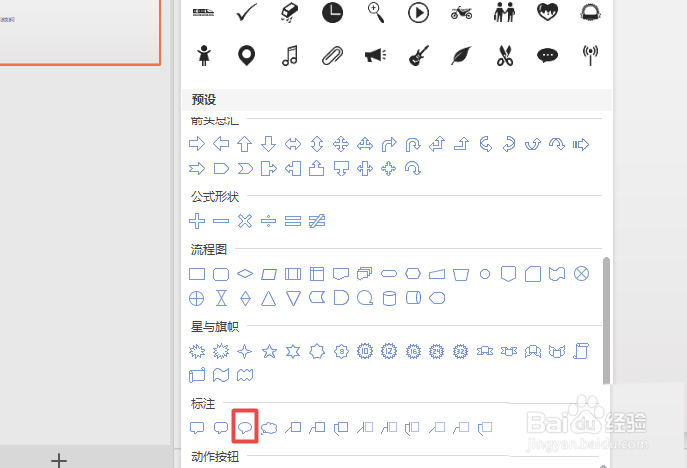Viewport: 687px width, 468px height.
Task: Select the double wave flag shape
Action: point(245,375)
